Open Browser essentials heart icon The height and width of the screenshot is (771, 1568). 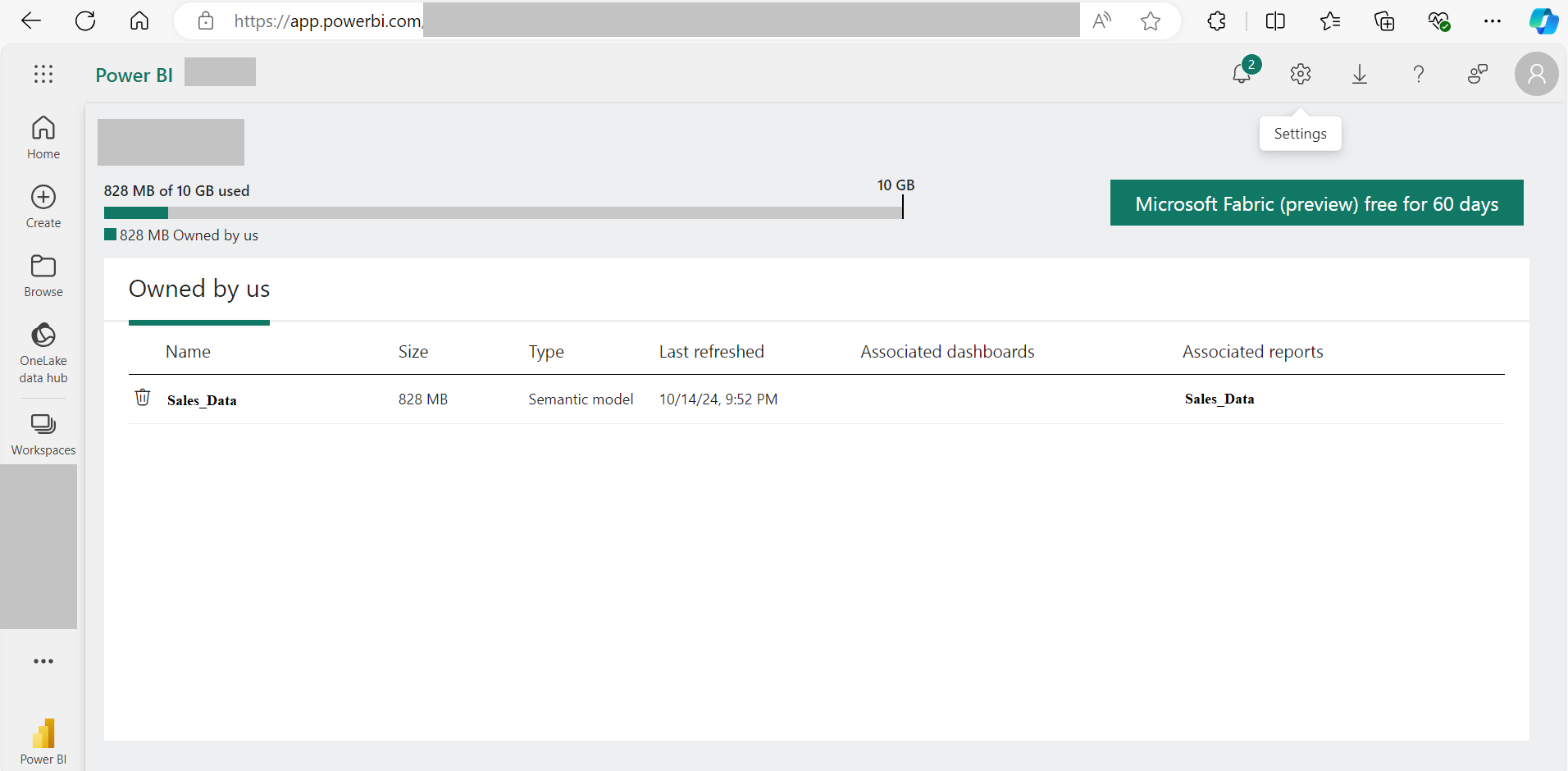pos(1439,21)
